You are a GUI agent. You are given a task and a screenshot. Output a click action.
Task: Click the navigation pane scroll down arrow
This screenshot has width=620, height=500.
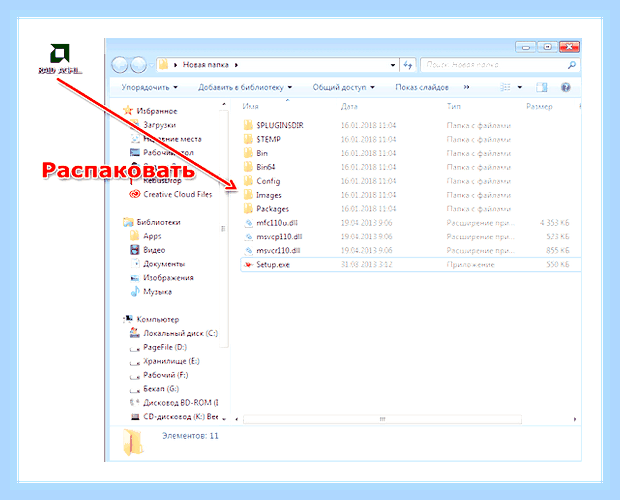coord(224,418)
